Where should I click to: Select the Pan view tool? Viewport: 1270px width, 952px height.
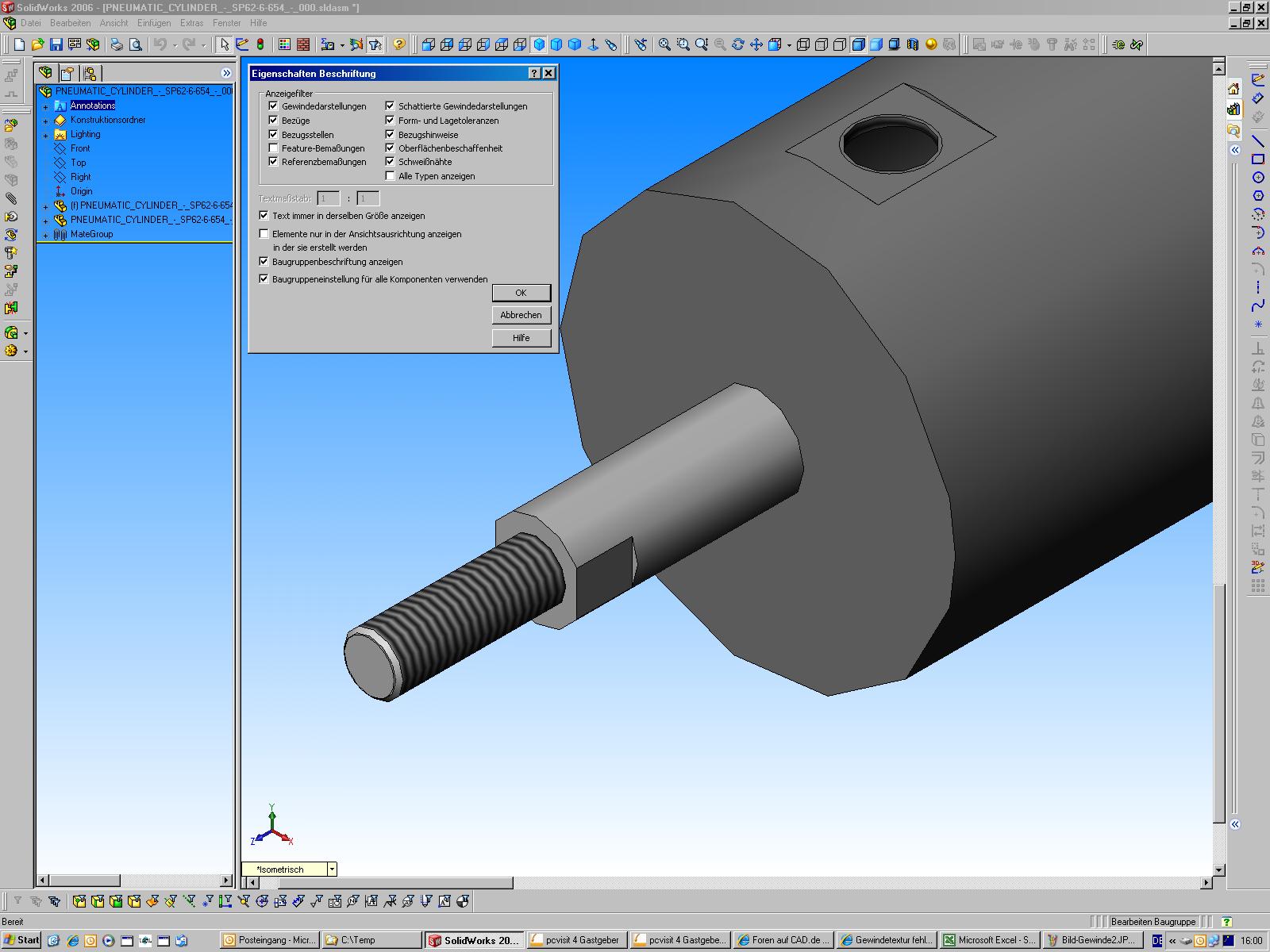756,45
